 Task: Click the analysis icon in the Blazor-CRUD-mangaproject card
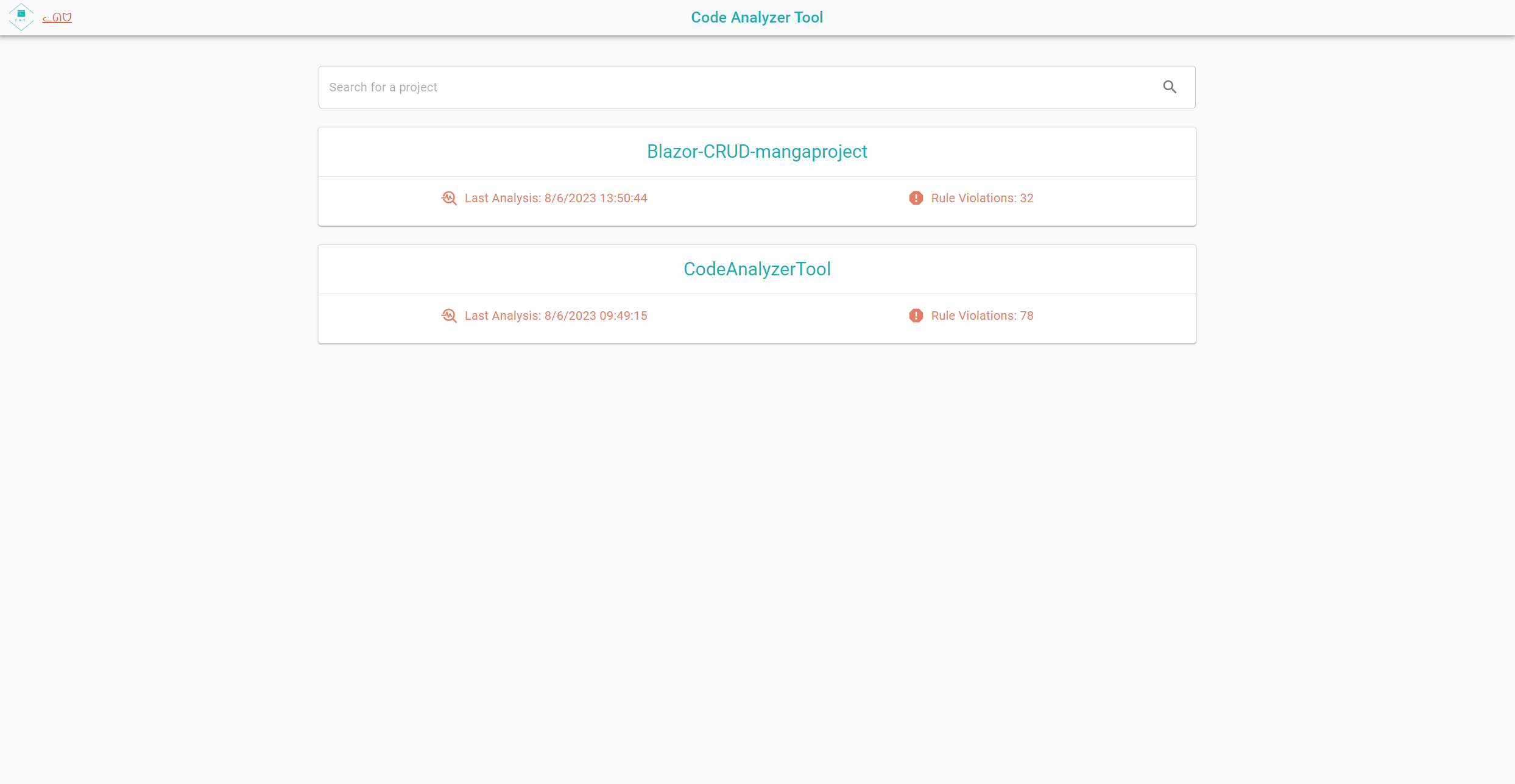[449, 199]
